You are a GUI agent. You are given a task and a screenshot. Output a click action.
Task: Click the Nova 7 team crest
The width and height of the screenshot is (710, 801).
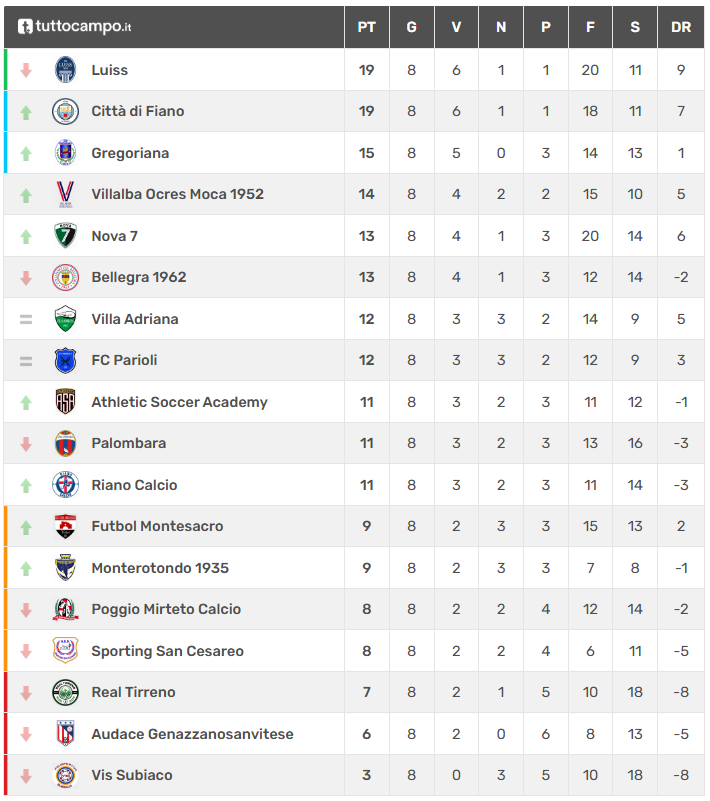coord(65,236)
